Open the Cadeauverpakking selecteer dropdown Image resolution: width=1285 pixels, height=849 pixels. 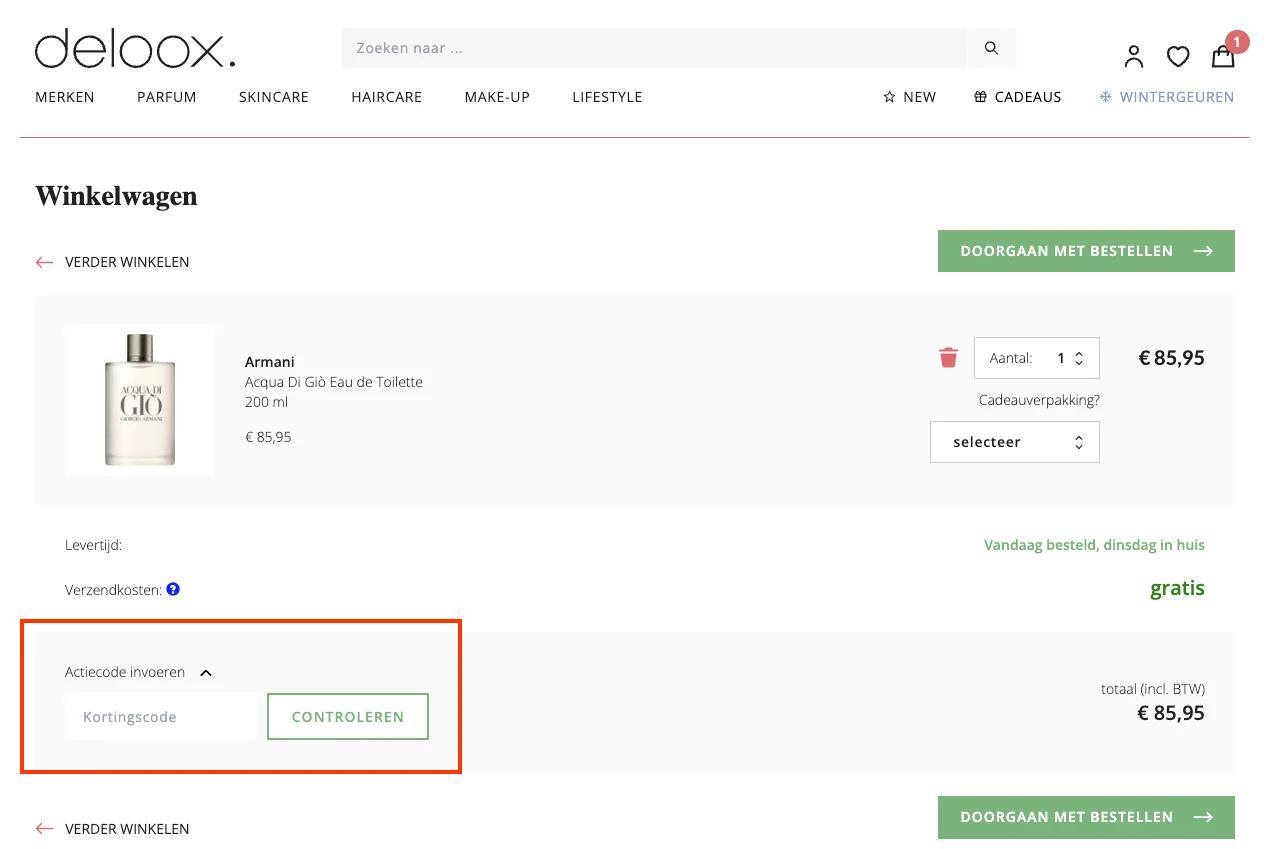(1014, 442)
